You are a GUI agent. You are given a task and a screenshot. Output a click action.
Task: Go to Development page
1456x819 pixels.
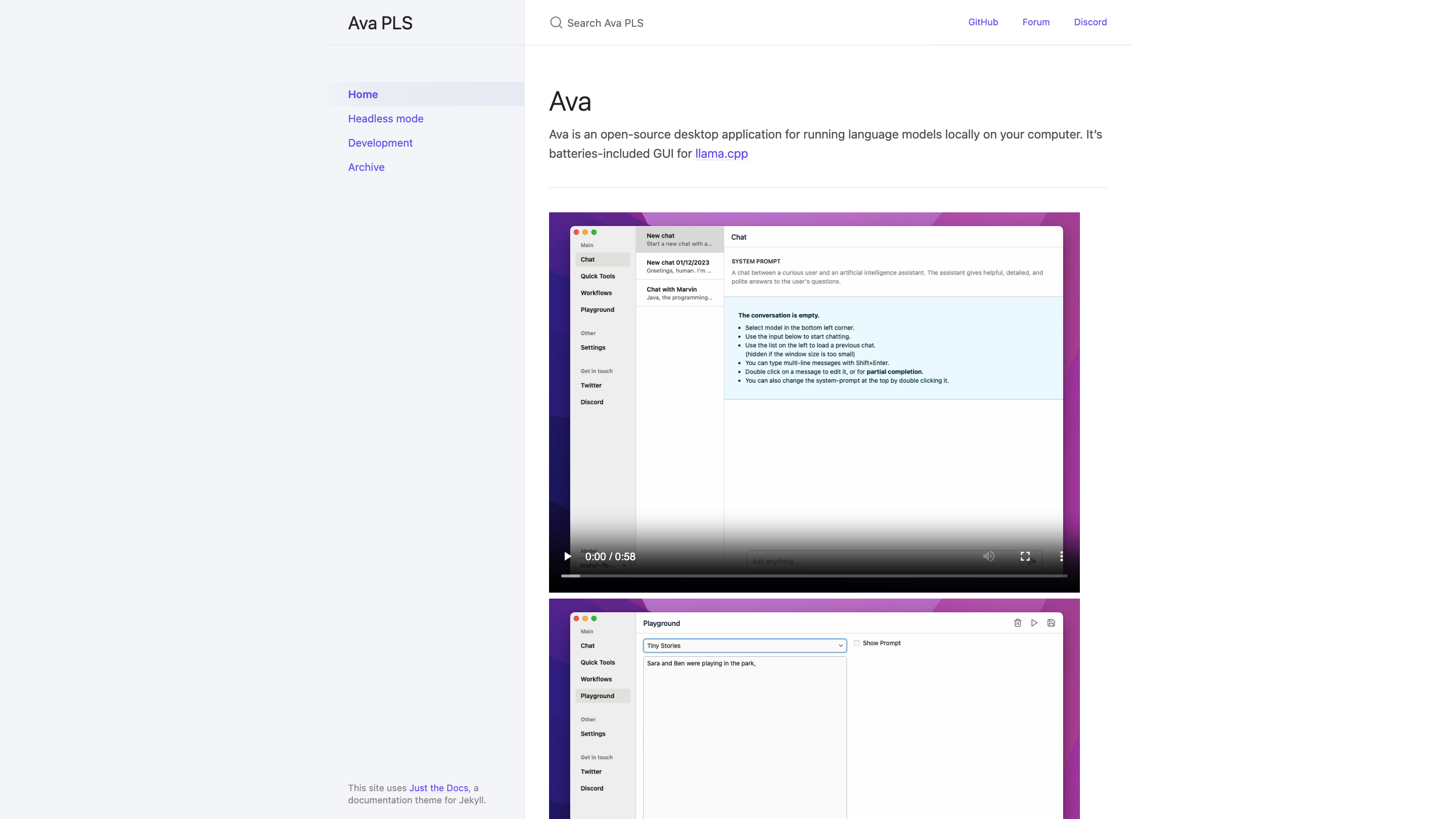380,143
